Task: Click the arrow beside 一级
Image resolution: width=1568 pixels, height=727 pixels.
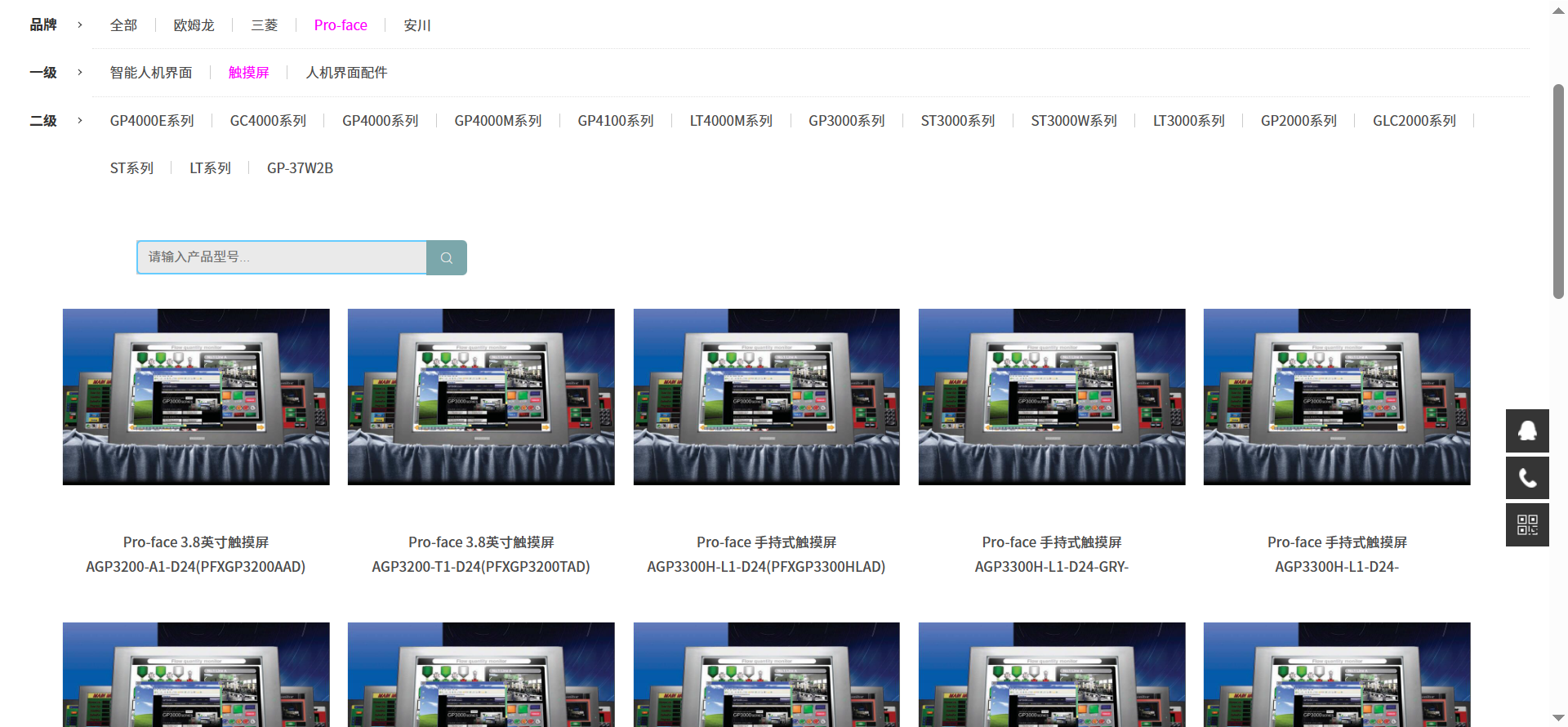Action: [x=80, y=73]
